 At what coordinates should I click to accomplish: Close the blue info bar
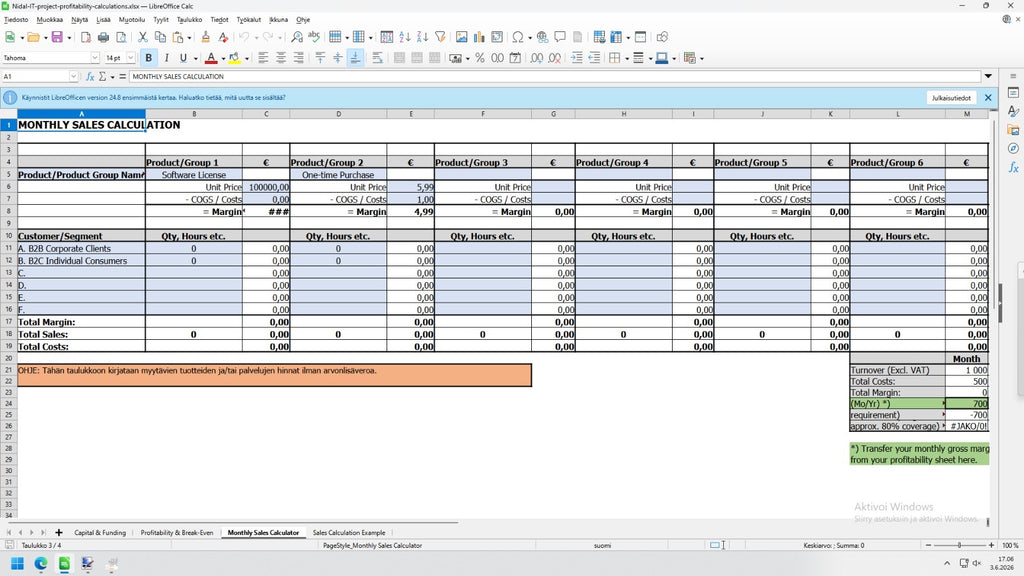(988, 98)
